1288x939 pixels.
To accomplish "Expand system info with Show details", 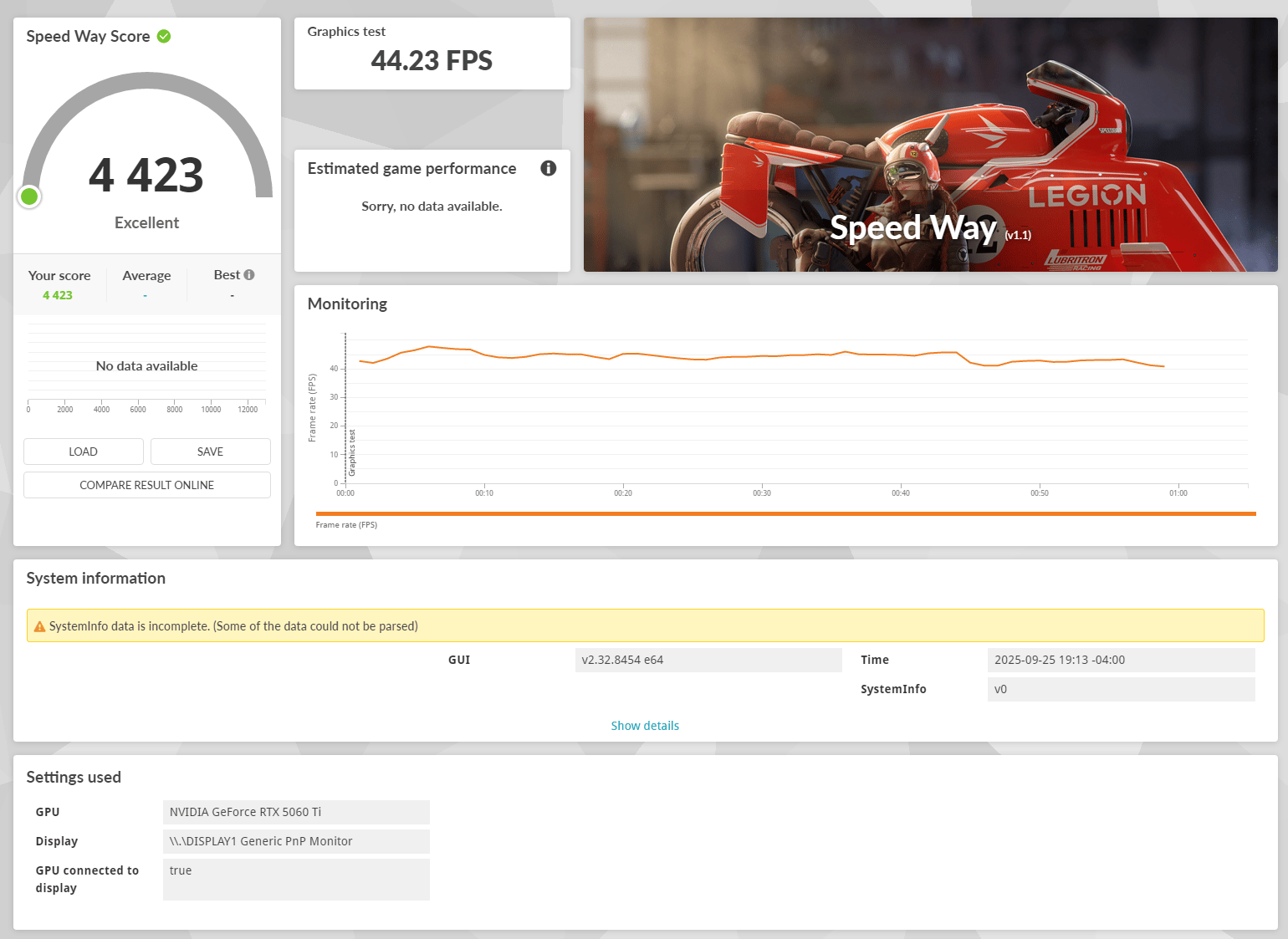I will [645, 726].
